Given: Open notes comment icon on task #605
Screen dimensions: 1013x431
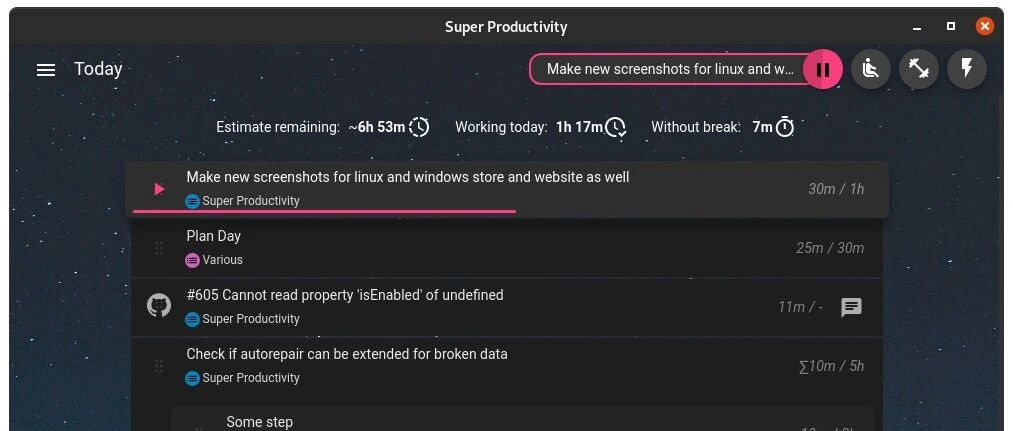Looking at the screenshot, I should pyautogui.click(x=851, y=307).
